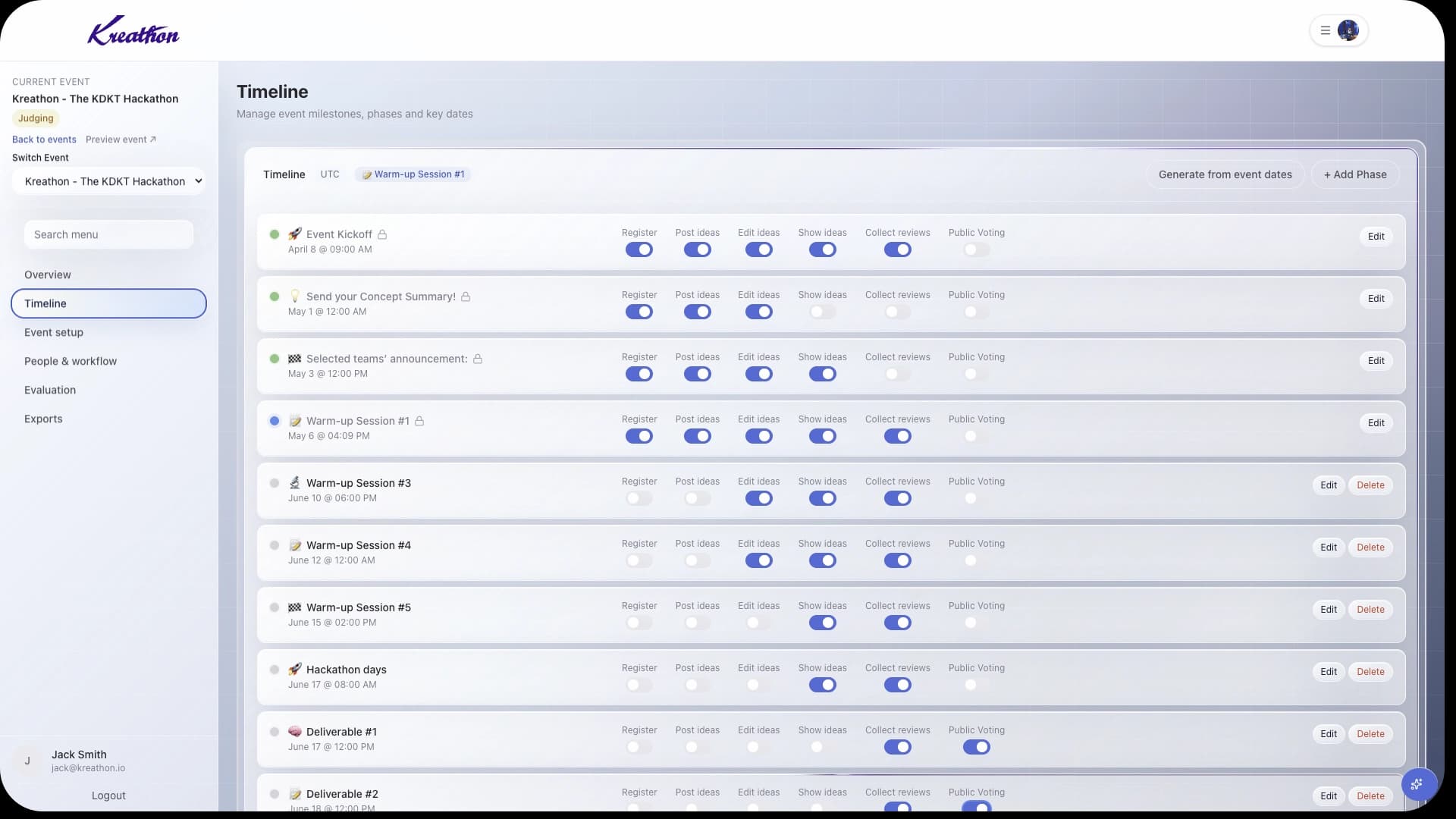Open Exports in the sidebar

[108, 419]
